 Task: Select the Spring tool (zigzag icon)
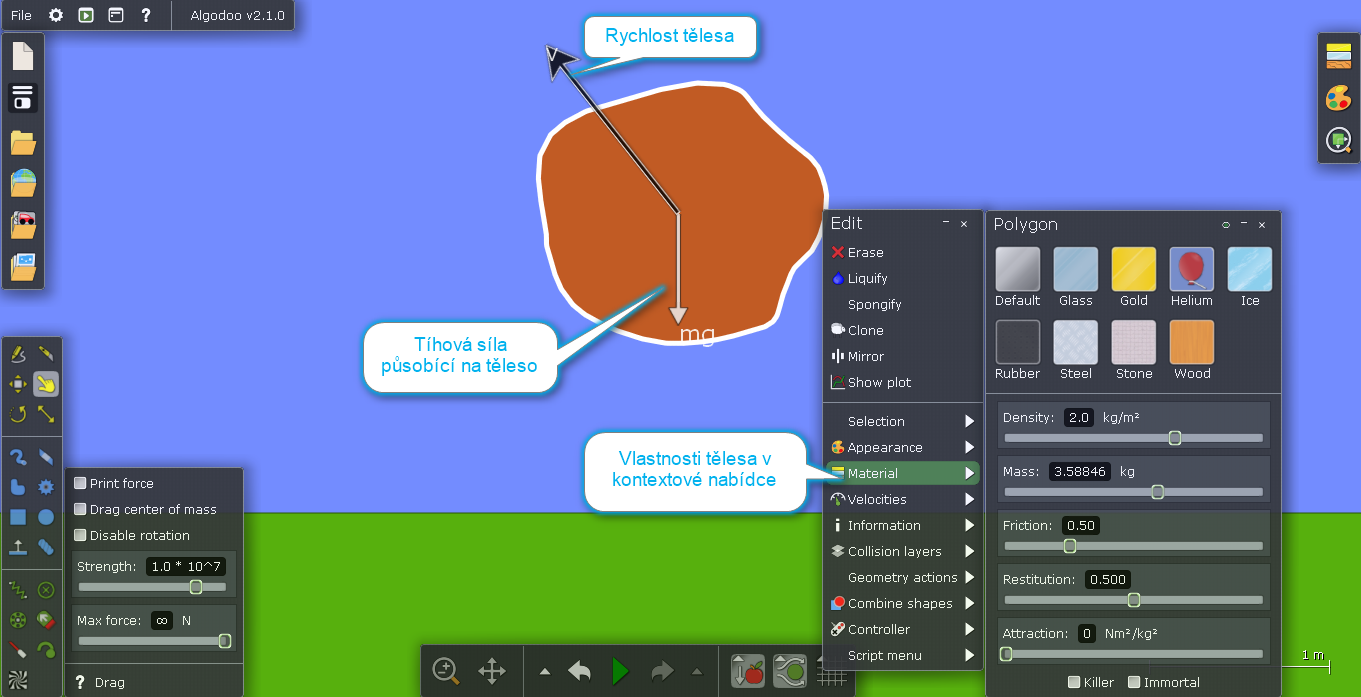click(18, 590)
